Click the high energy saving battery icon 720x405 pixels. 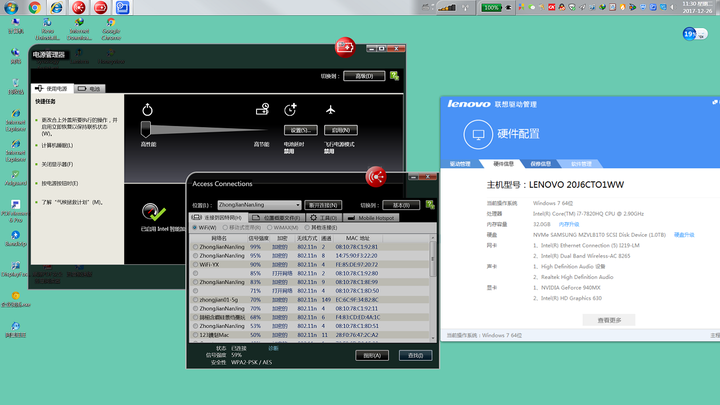click(x=262, y=109)
